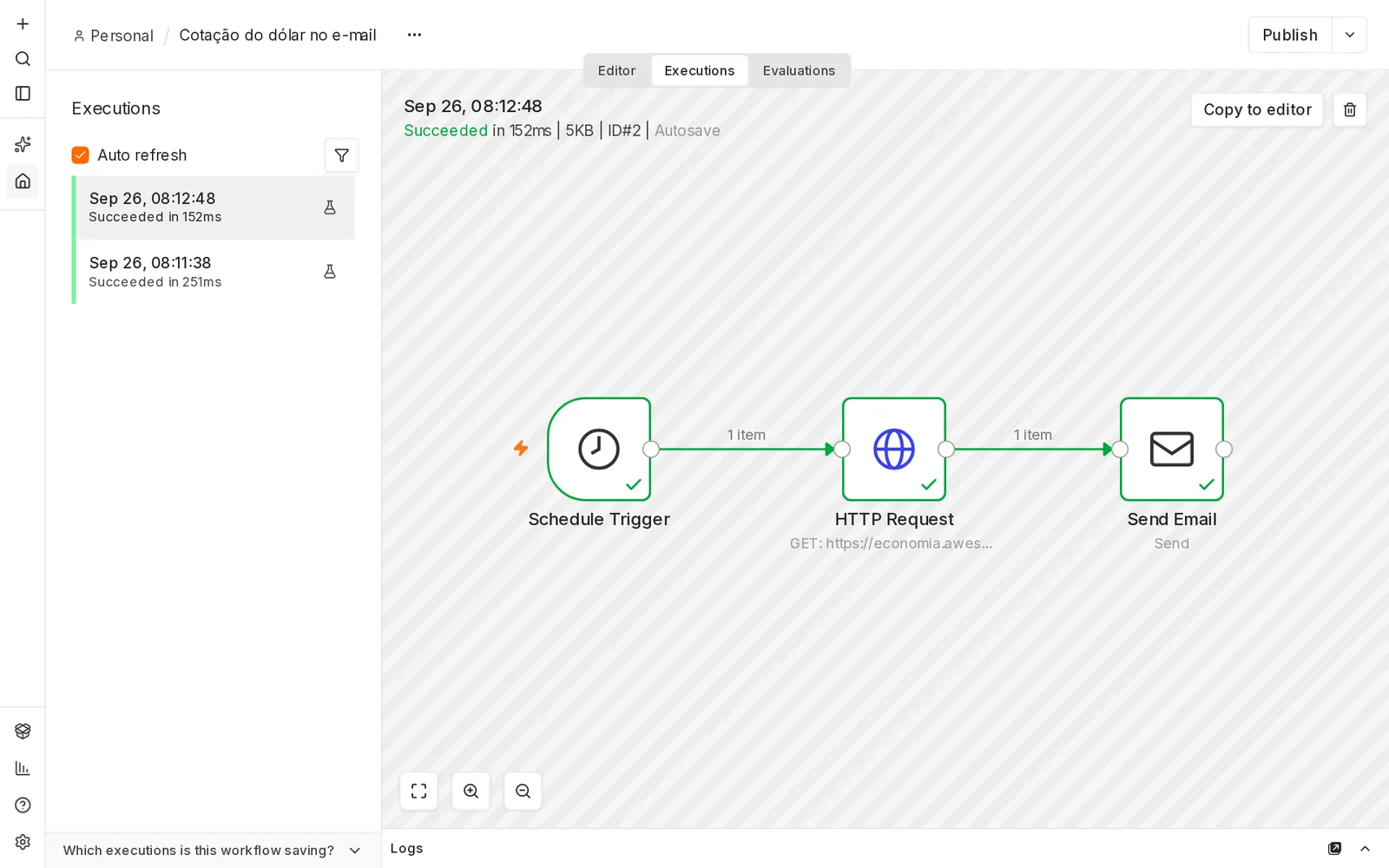1389x868 pixels.
Task: Select the Sep 26, 08:11:38 execution
Action: coord(214,272)
